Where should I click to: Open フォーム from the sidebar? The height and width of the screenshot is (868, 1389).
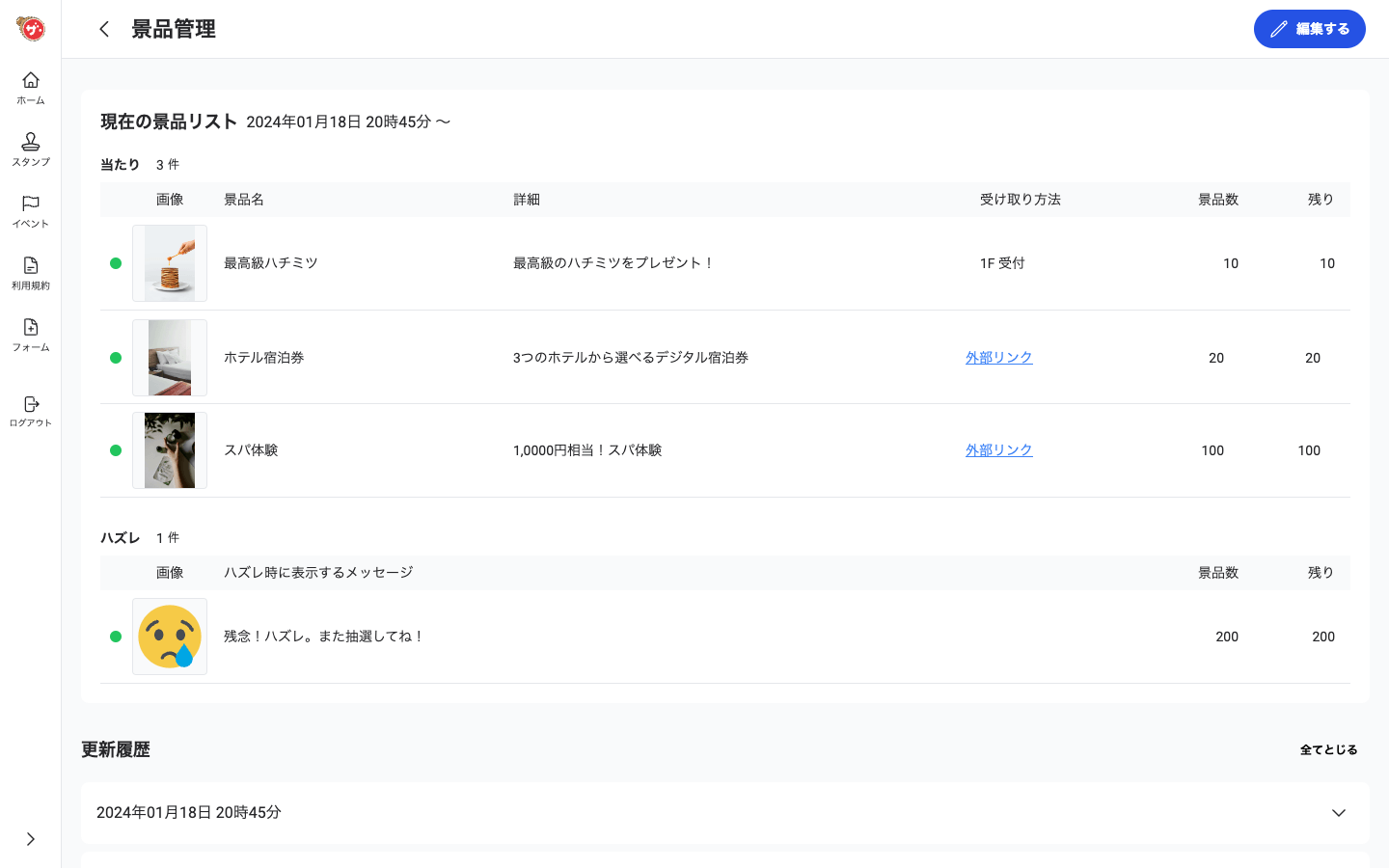30,335
